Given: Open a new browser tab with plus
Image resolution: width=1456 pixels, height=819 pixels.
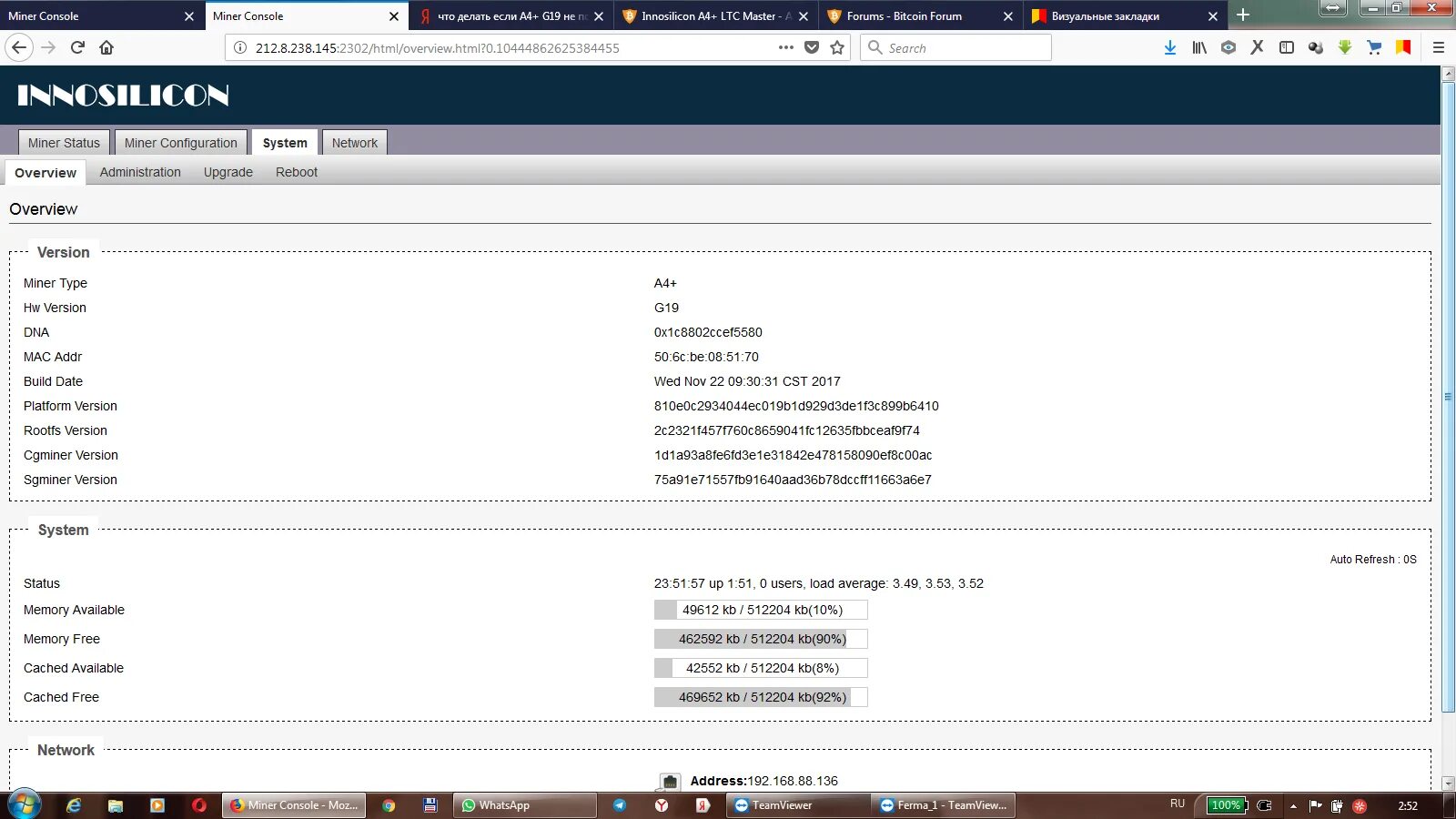Looking at the screenshot, I should (1243, 15).
